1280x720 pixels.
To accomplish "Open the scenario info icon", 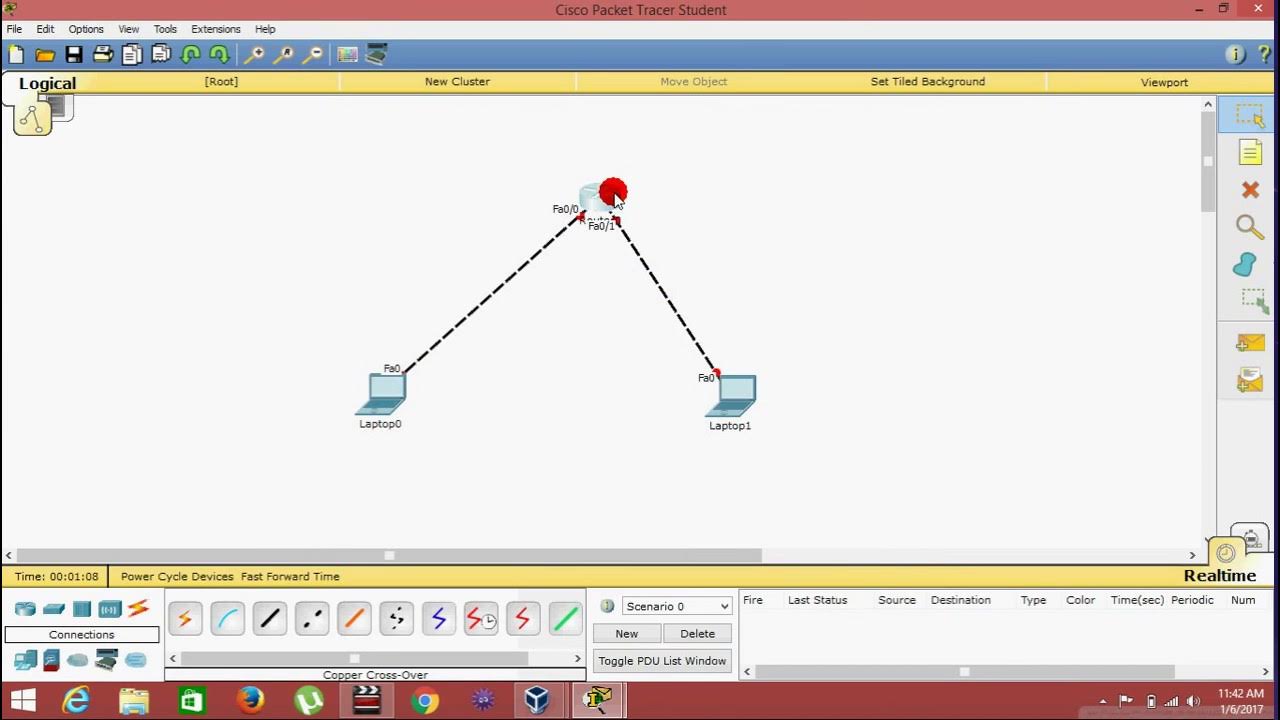I will tap(607, 606).
